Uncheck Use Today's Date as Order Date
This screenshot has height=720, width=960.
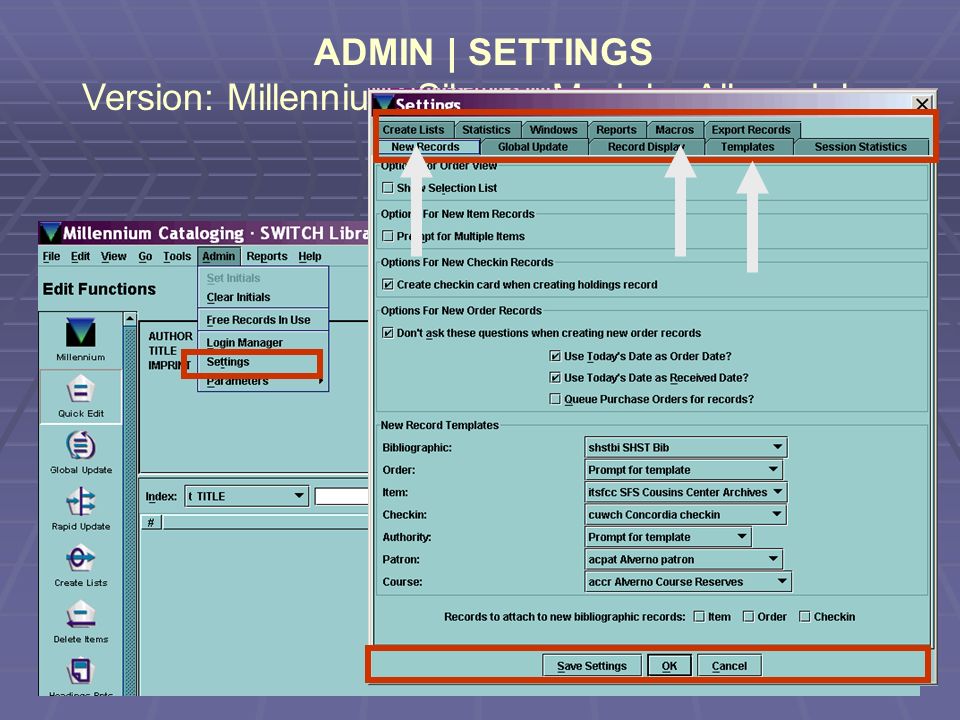555,356
